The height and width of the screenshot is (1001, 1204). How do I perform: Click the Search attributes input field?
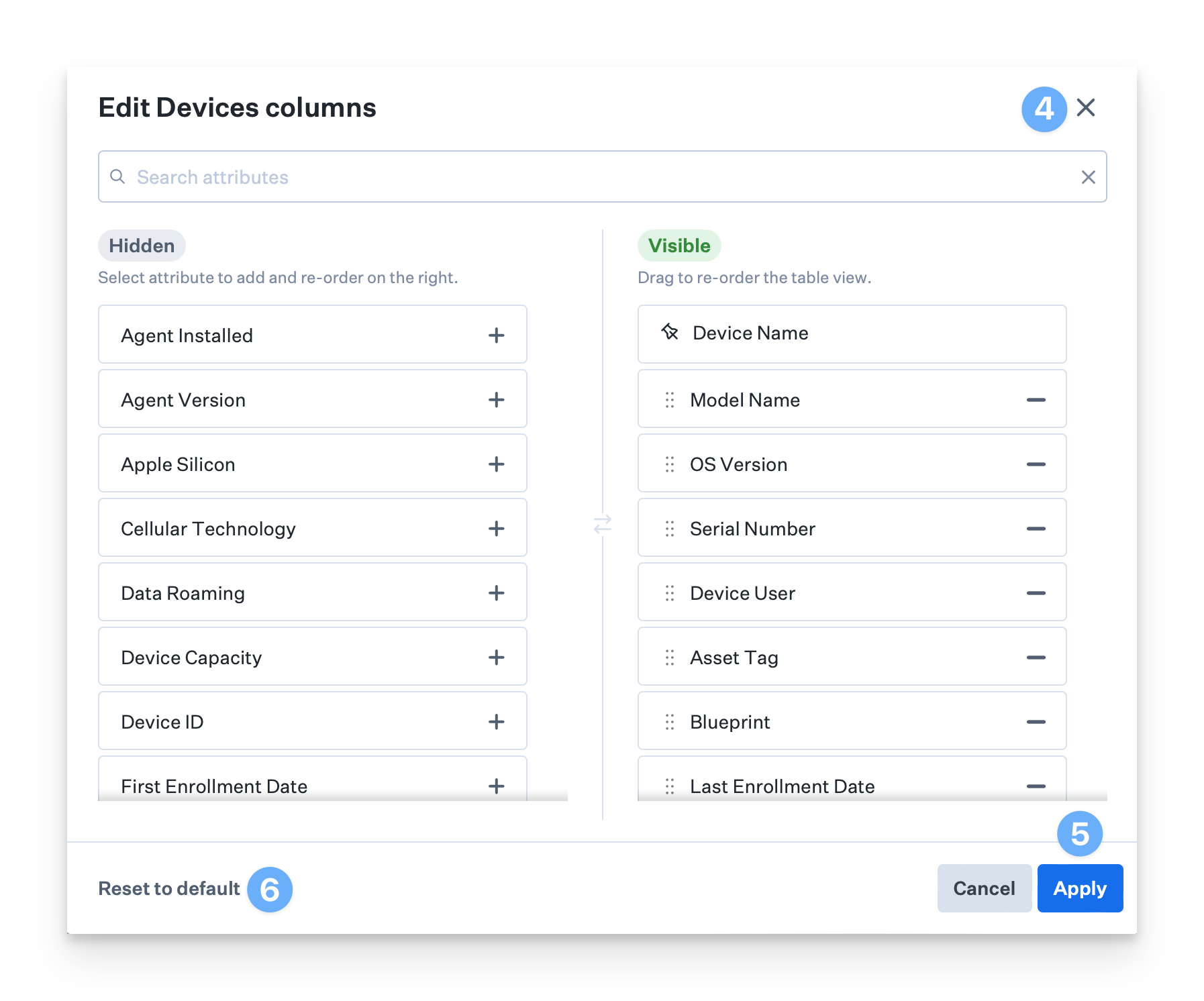[x=602, y=176]
